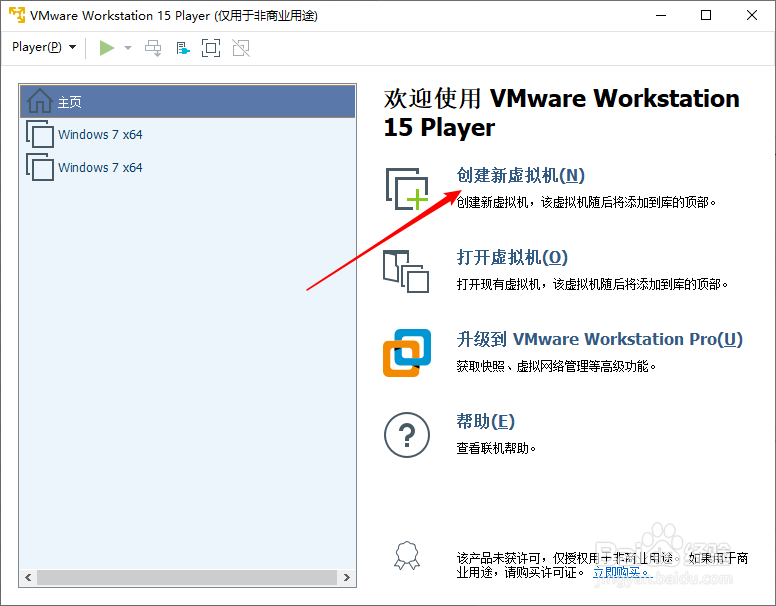Click 创建新虚拟机(N) link
The image size is (776, 606).
click(x=520, y=175)
